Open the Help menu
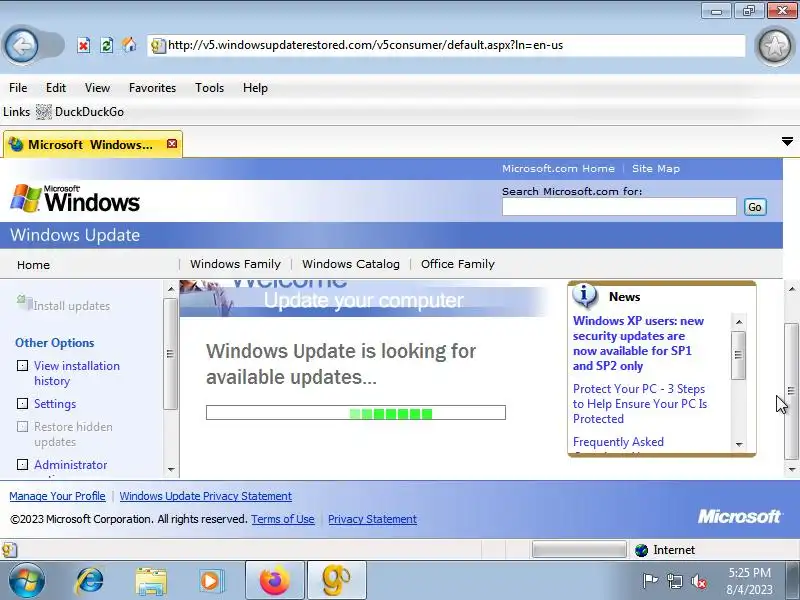The height and width of the screenshot is (600, 800). (255, 88)
